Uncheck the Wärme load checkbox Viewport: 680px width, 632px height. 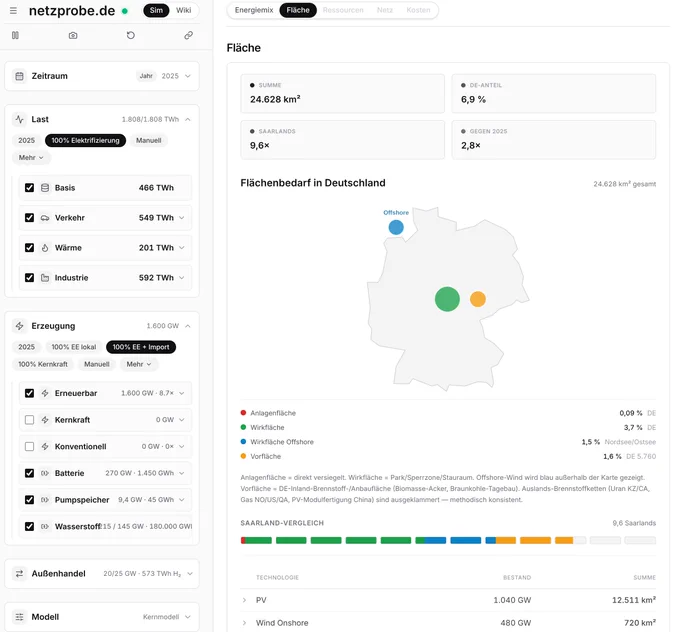tap(29, 248)
